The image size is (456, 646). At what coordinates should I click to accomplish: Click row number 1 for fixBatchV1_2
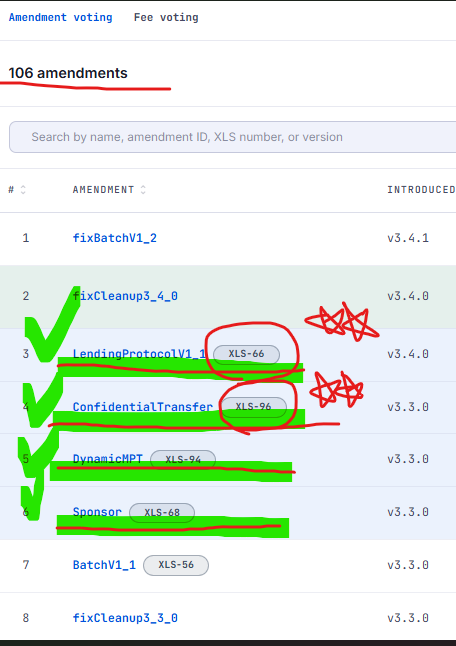tap(26, 238)
